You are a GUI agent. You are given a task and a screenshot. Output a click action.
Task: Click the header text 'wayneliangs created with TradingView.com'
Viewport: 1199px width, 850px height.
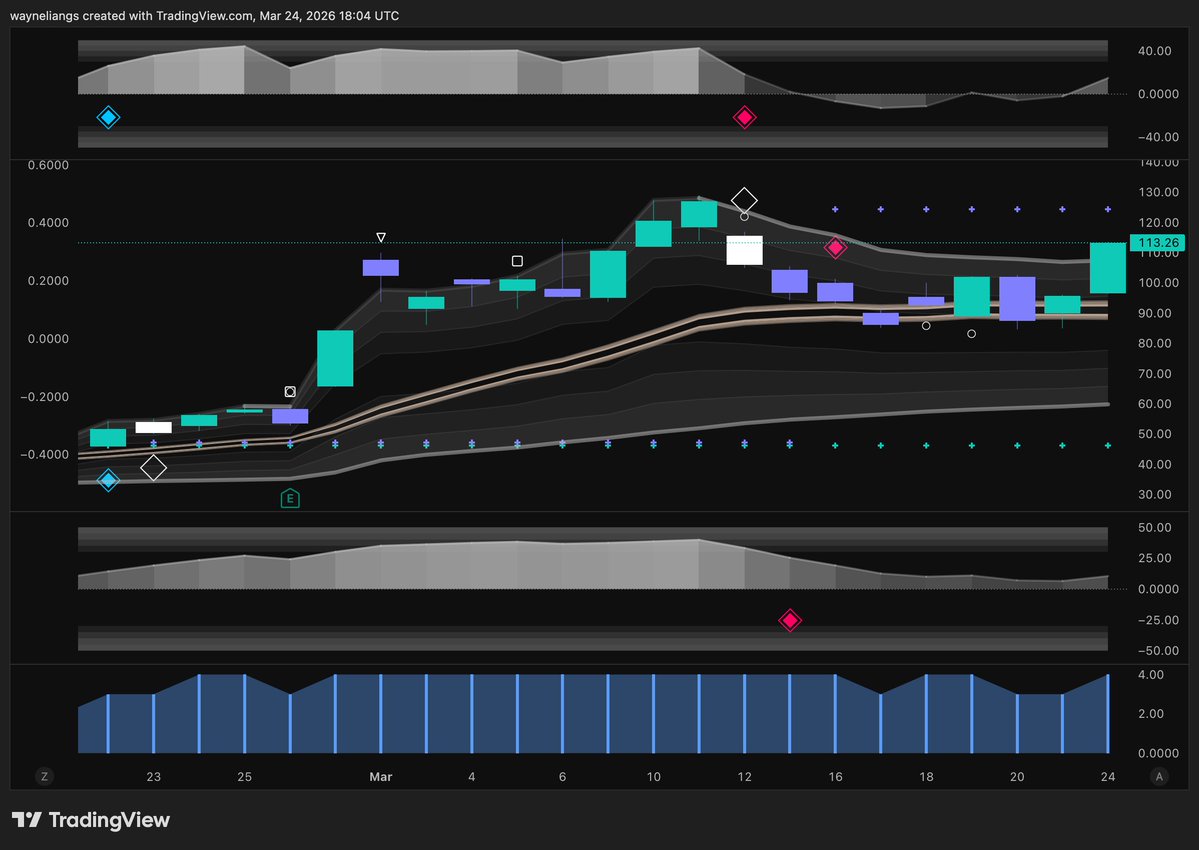[131, 15]
